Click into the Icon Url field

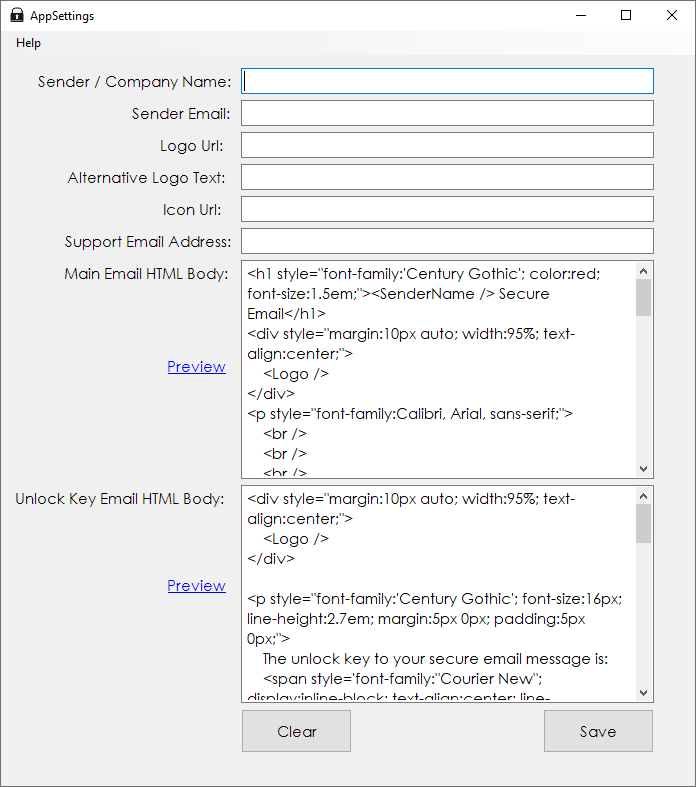point(447,209)
